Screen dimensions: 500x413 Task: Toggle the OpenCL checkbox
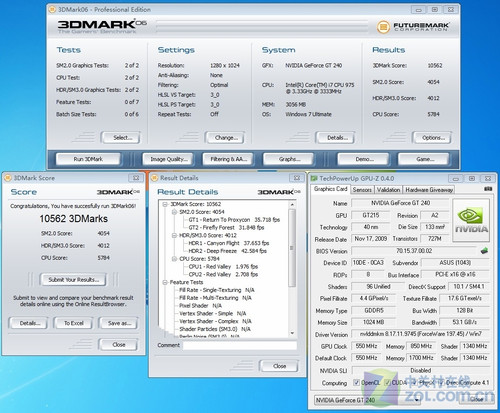tap(356, 383)
